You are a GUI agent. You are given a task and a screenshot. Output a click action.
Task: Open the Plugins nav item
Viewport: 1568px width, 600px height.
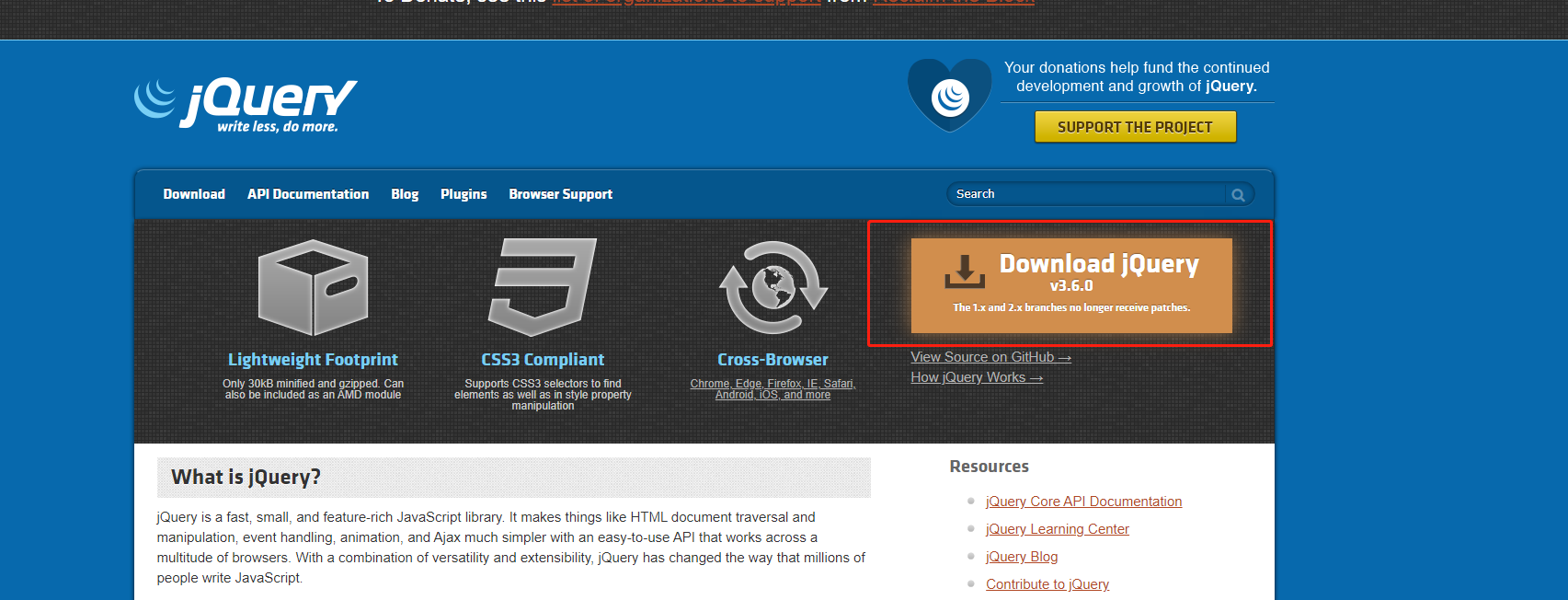tap(464, 194)
